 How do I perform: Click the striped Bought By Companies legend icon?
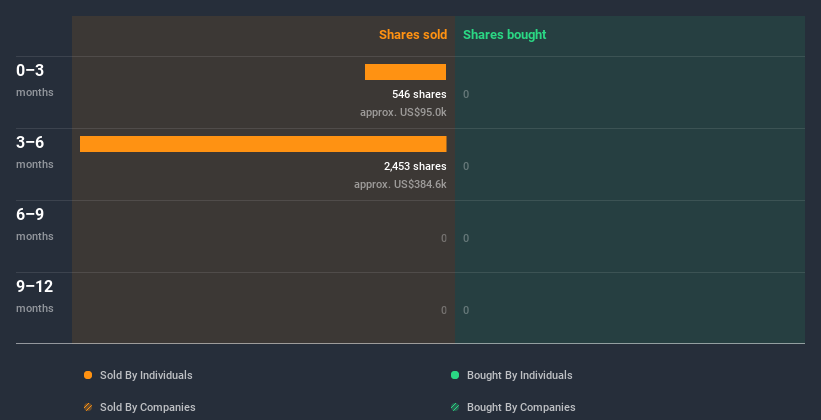pyautogui.click(x=455, y=407)
